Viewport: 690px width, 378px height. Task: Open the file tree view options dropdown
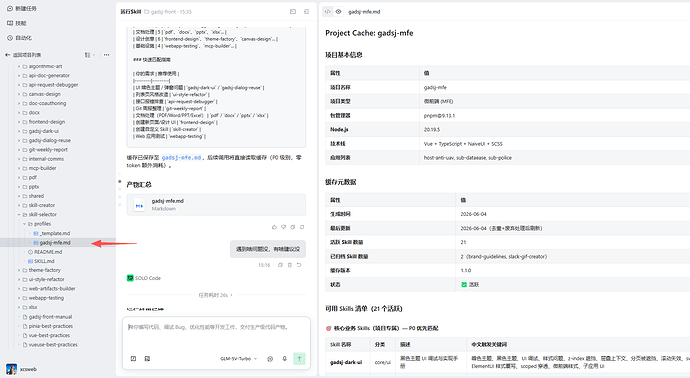click(x=89, y=55)
